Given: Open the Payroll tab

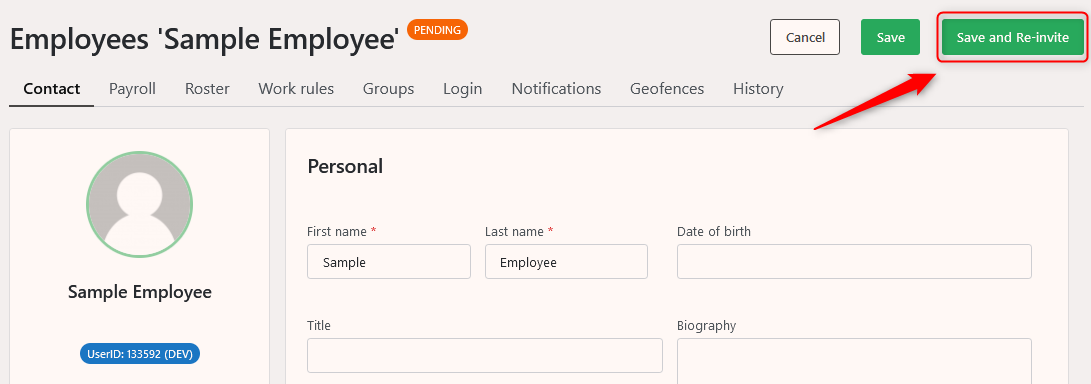Looking at the screenshot, I should coord(132,89).
